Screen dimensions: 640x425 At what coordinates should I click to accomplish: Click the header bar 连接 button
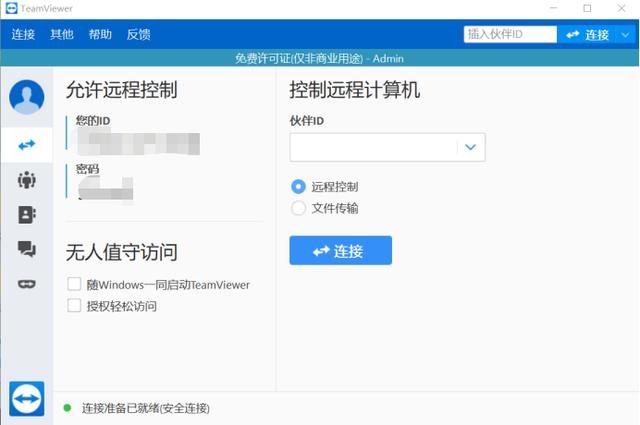click(x=588, y=35)
